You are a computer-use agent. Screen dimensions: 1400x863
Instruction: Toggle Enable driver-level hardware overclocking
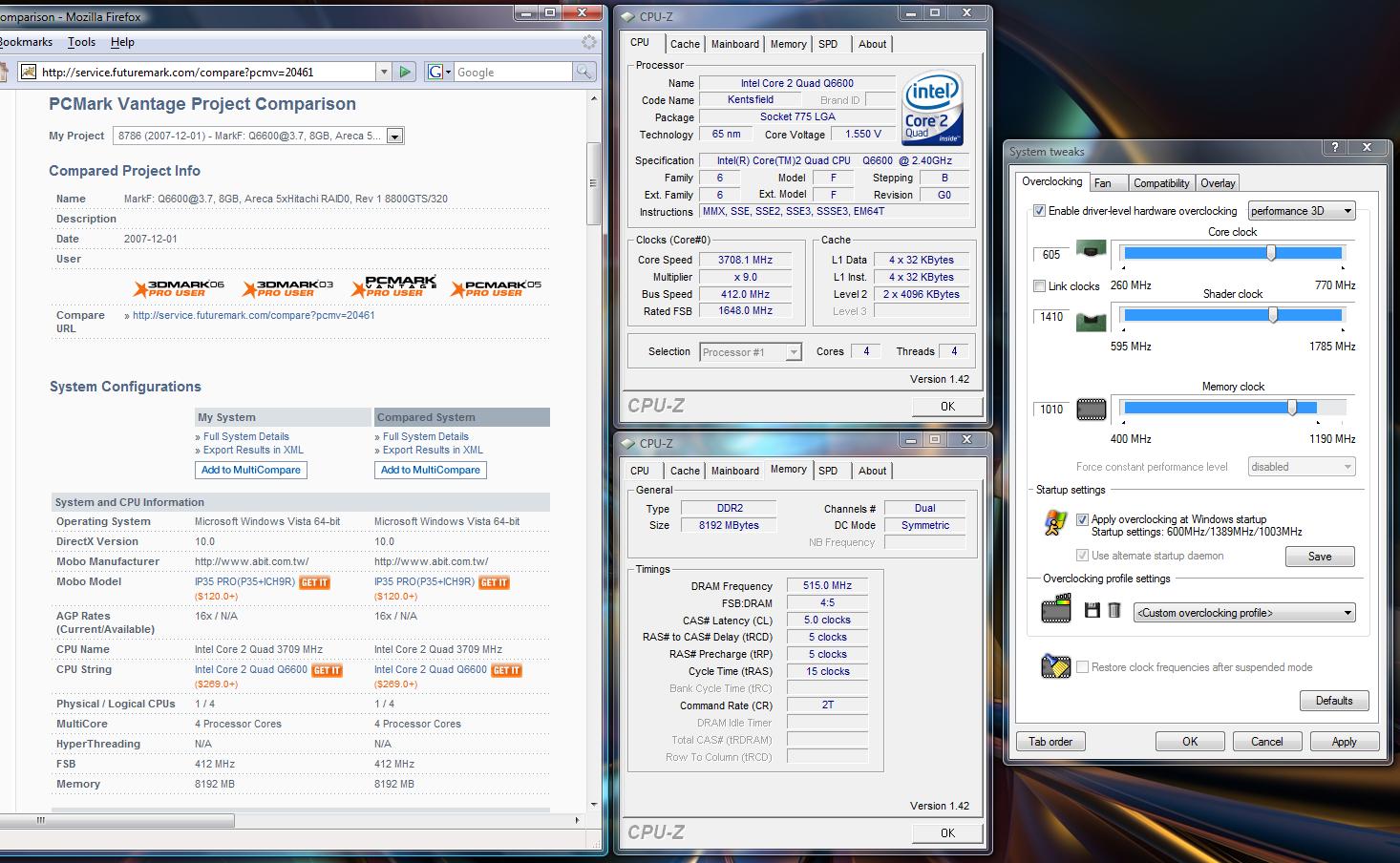[x=1039, y=211]
